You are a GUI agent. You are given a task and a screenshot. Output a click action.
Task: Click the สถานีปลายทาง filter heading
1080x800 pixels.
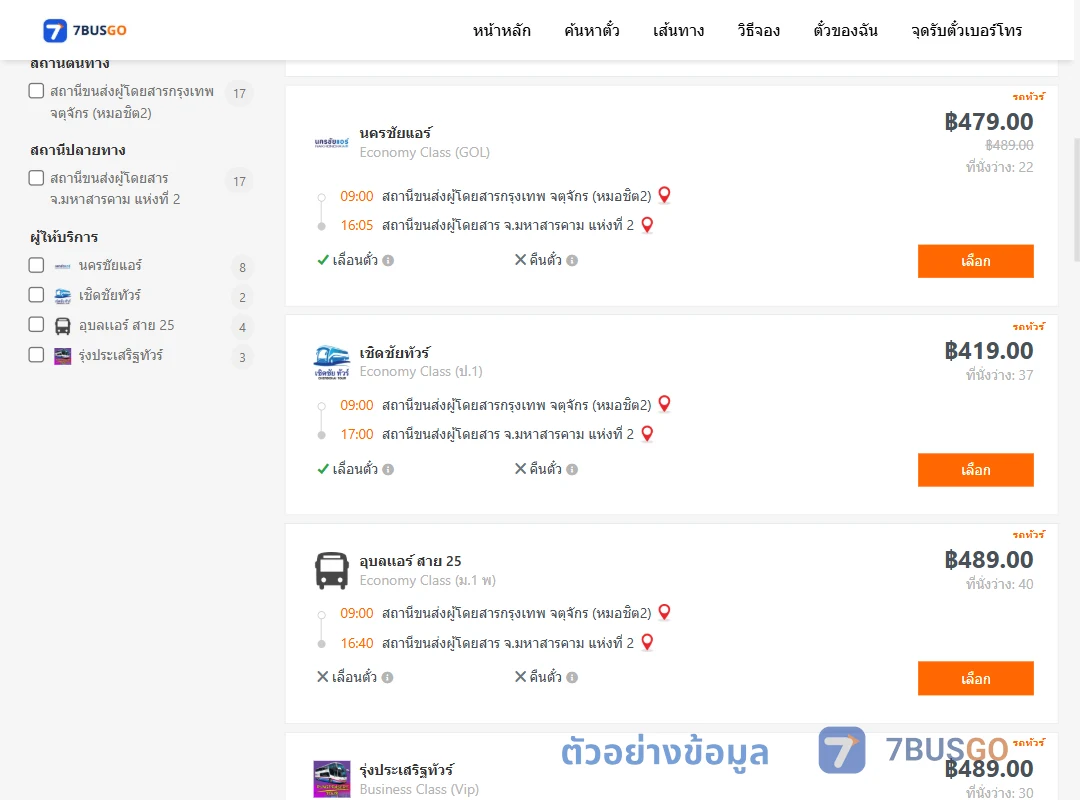(x=78, y=150)
